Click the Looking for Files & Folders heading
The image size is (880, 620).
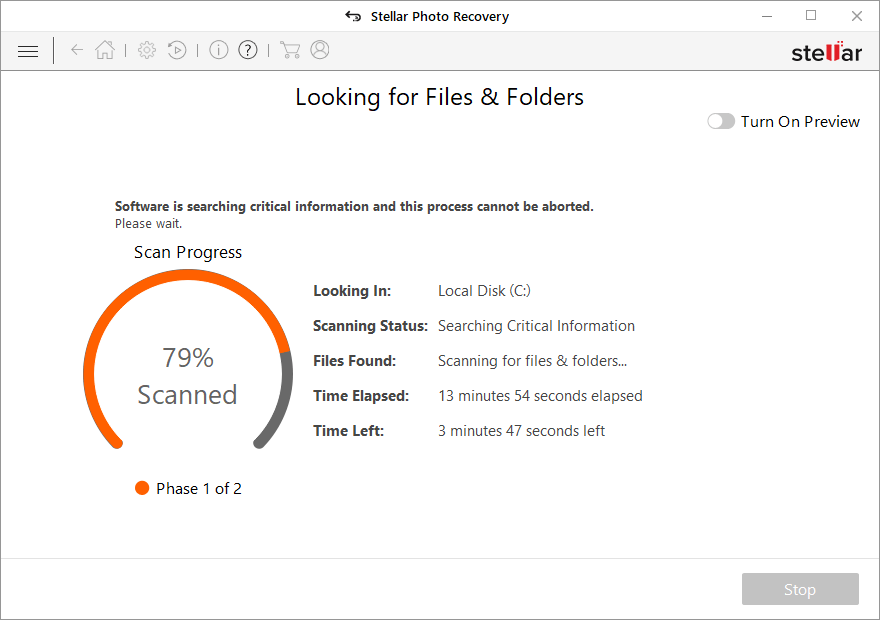[x=439, y=96]
